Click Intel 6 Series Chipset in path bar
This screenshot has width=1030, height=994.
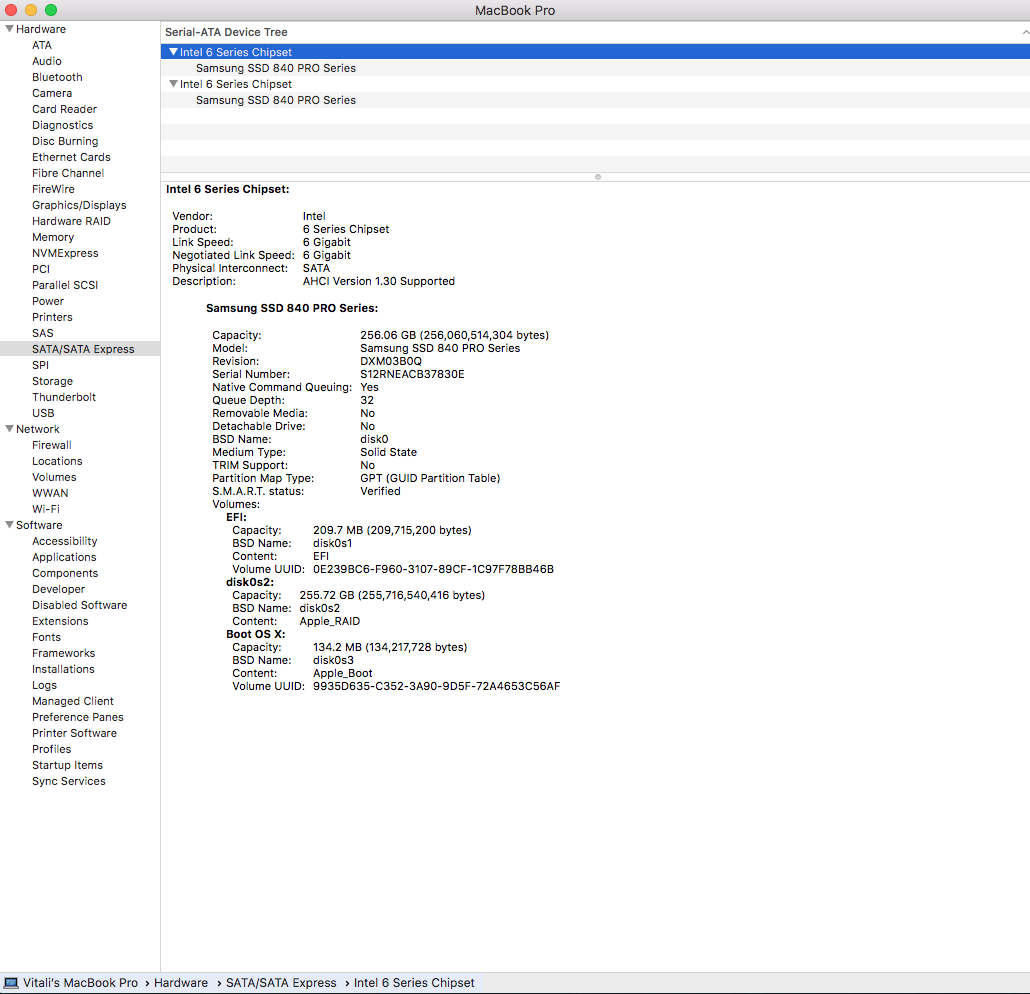[414, 983]
